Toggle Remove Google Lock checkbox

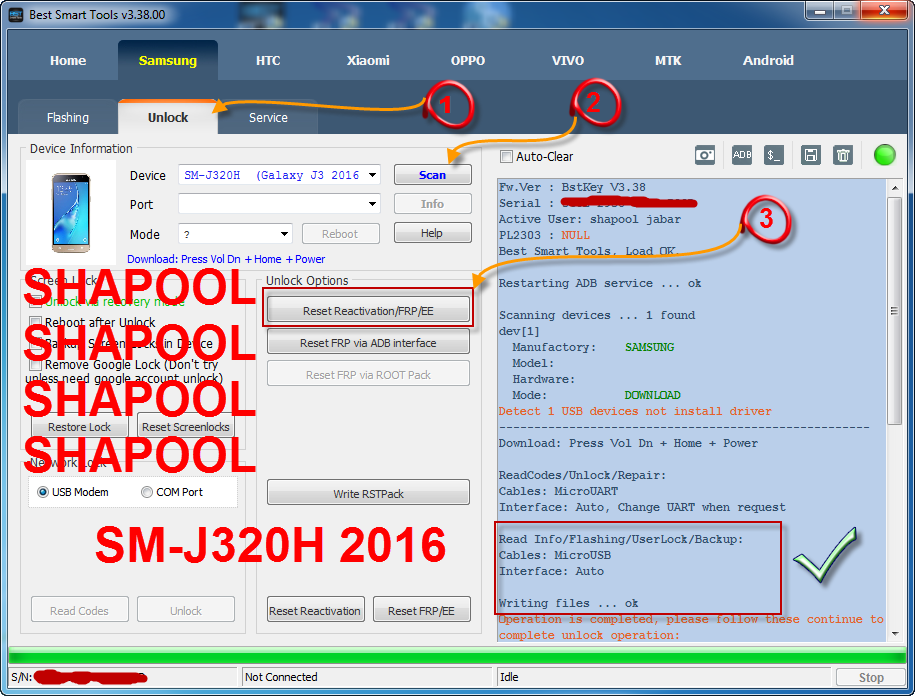coord(36,365)
